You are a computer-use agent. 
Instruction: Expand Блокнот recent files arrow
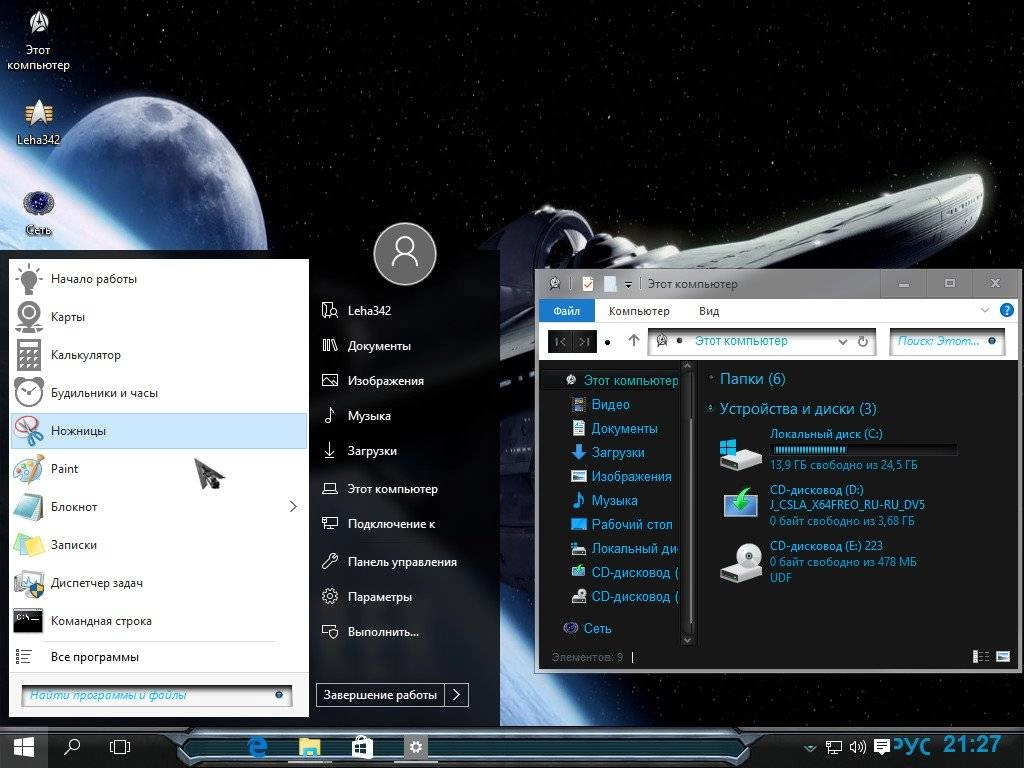(293, 507)
